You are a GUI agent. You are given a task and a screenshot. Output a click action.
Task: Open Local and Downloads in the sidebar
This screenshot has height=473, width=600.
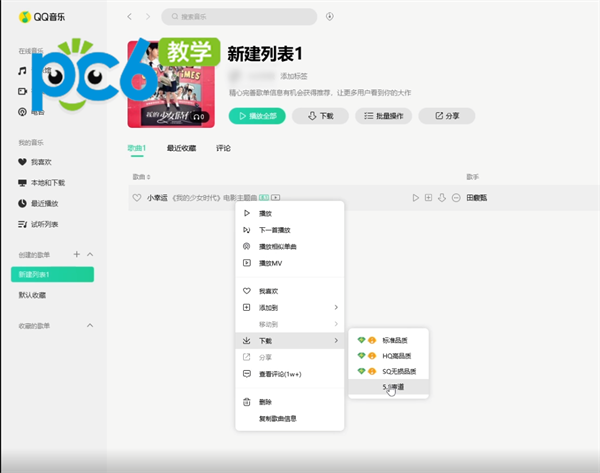point(42,183)
